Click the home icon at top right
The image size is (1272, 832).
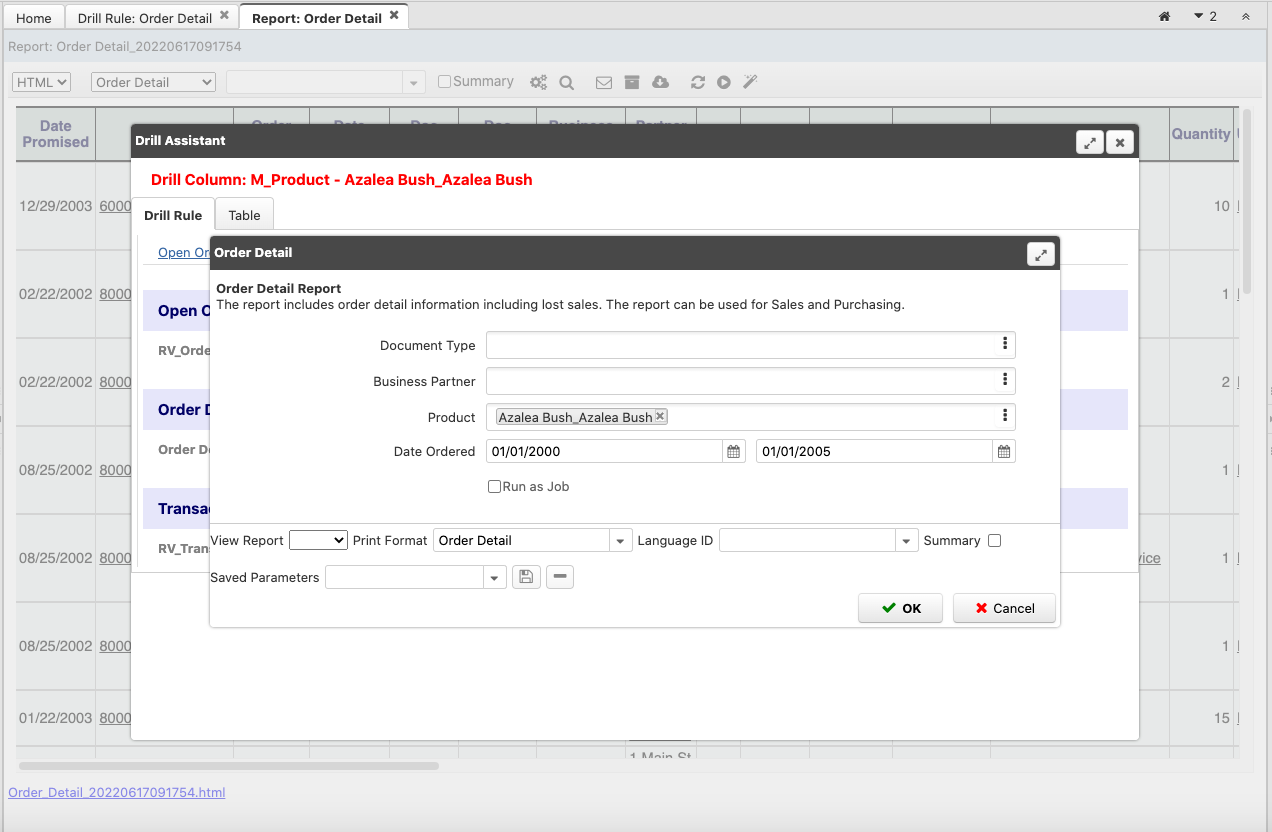pos(1164,17)
